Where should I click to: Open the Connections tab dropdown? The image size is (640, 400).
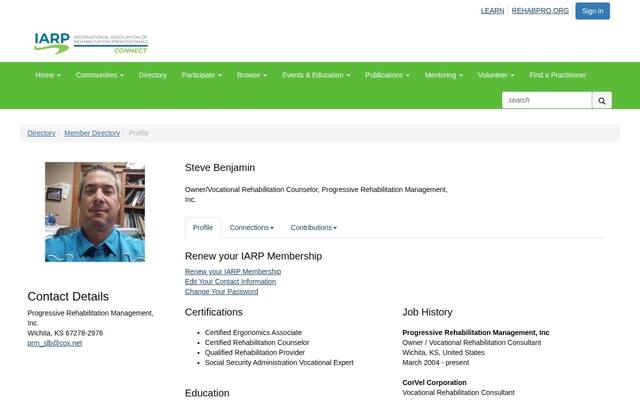pos(251,228)
